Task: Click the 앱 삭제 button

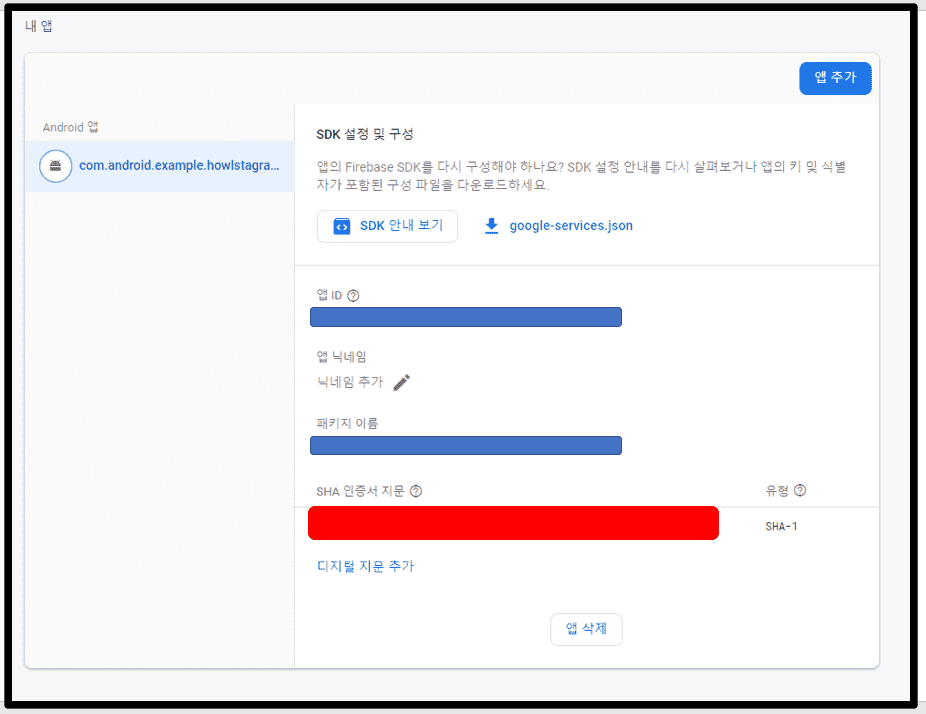Action: 586,629
